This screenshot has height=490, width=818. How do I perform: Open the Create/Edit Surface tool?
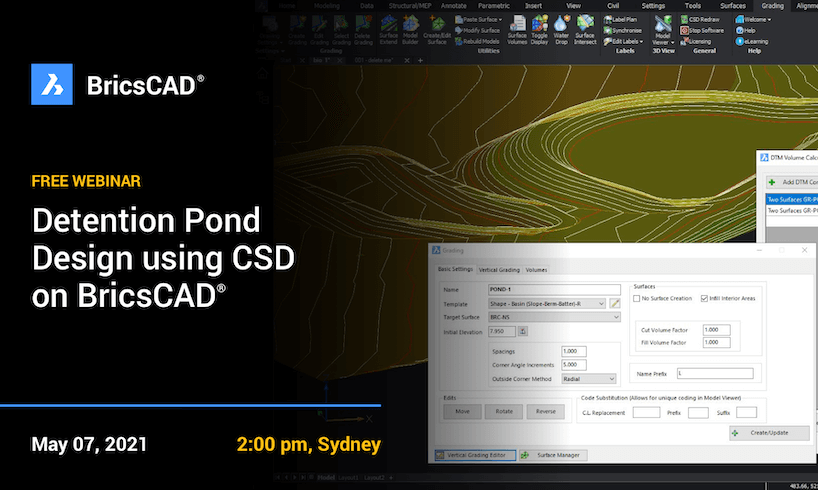click(x=437, y=30)
